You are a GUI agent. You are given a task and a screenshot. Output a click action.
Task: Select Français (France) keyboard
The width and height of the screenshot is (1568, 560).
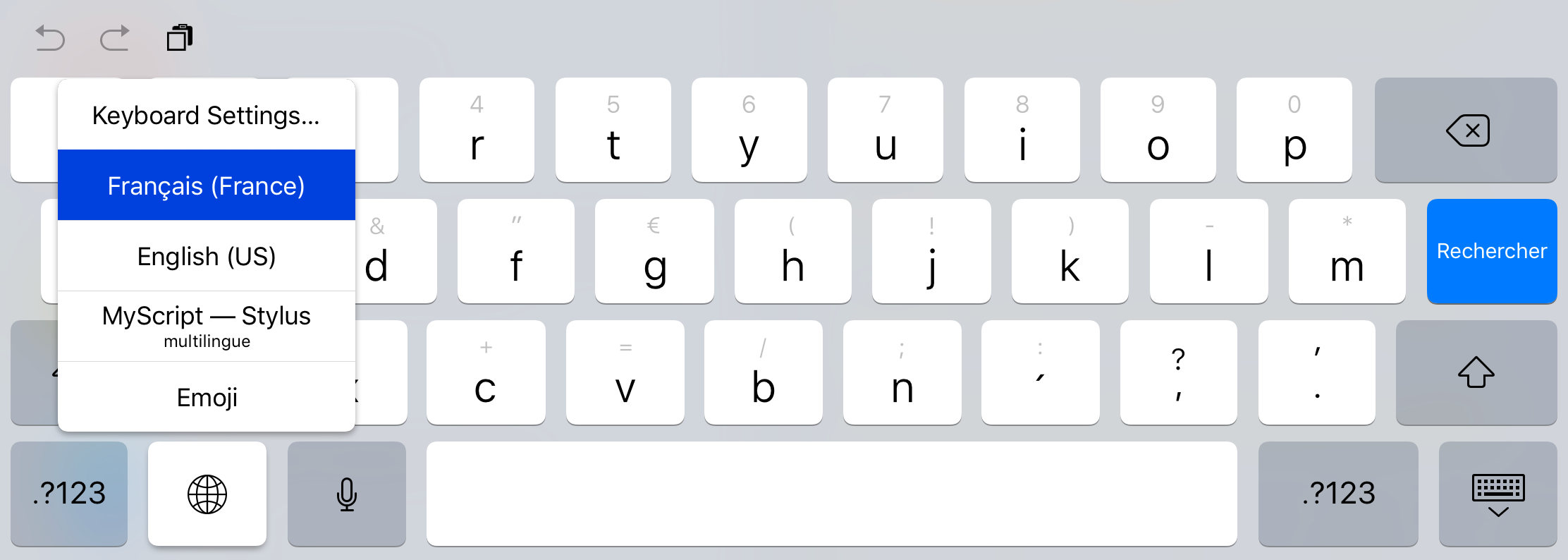207,185
